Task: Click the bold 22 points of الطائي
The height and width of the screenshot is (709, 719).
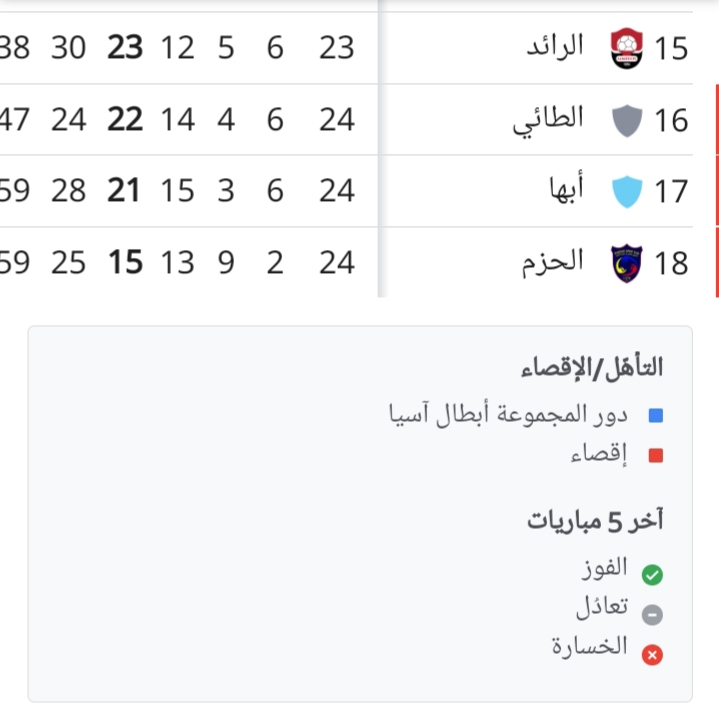Action: coord(125,120)
